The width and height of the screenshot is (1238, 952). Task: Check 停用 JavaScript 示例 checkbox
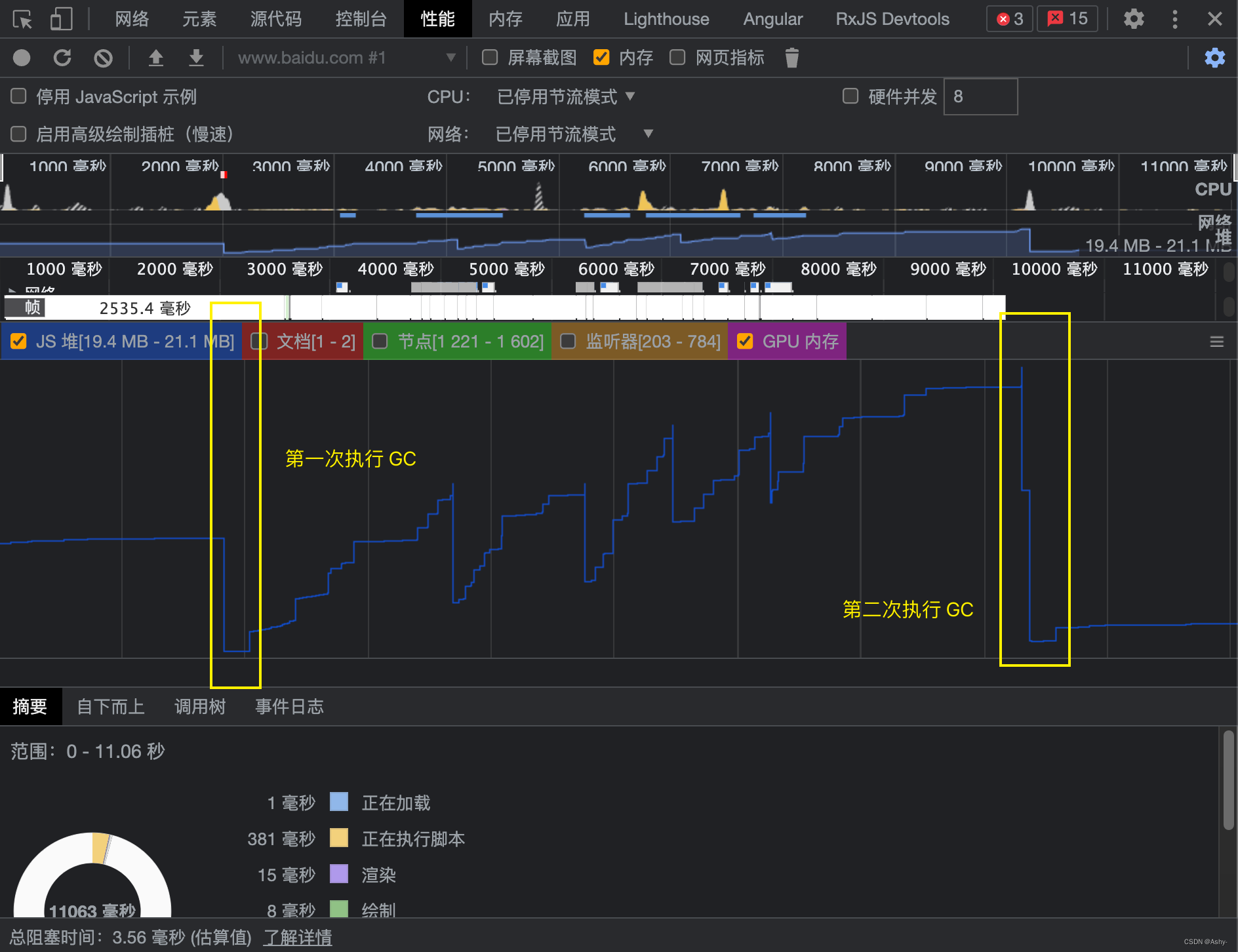(18, 96)
